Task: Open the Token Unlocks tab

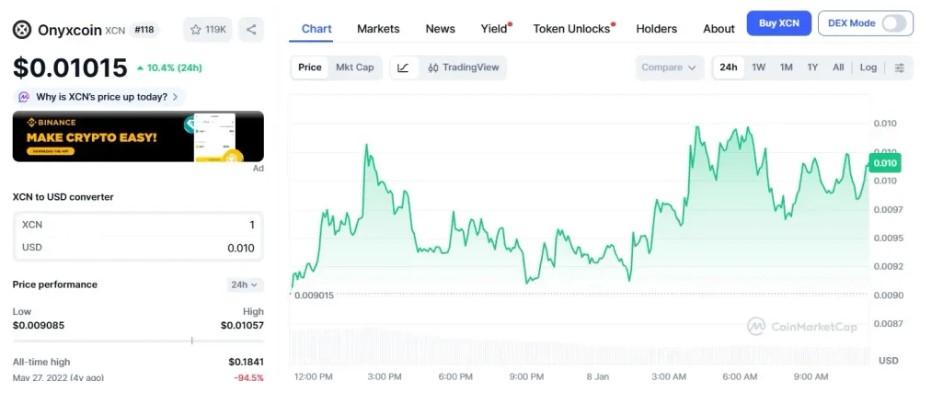Action: pos(571,29)
